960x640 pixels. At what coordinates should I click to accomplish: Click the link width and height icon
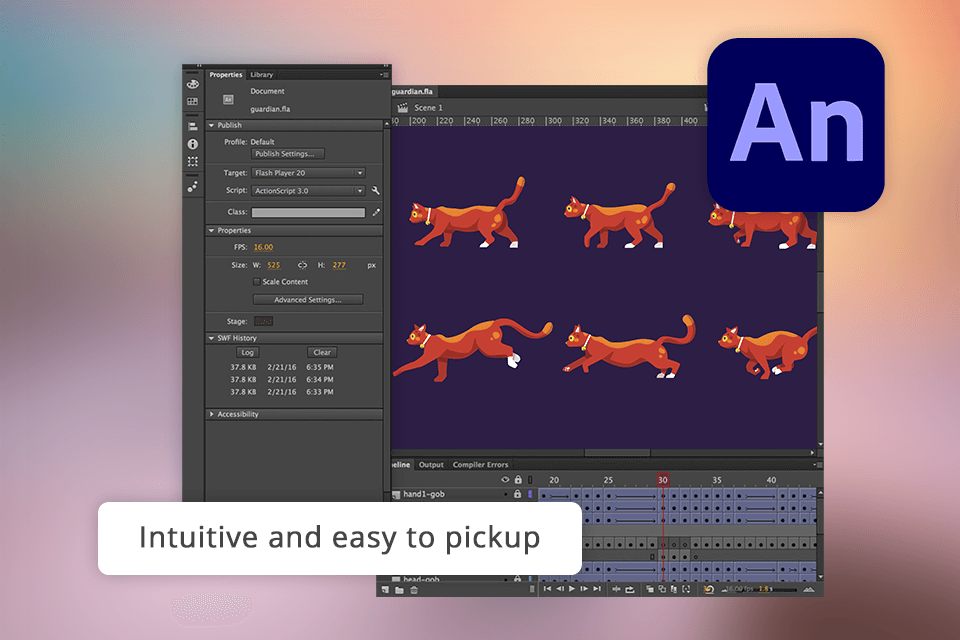302,265
